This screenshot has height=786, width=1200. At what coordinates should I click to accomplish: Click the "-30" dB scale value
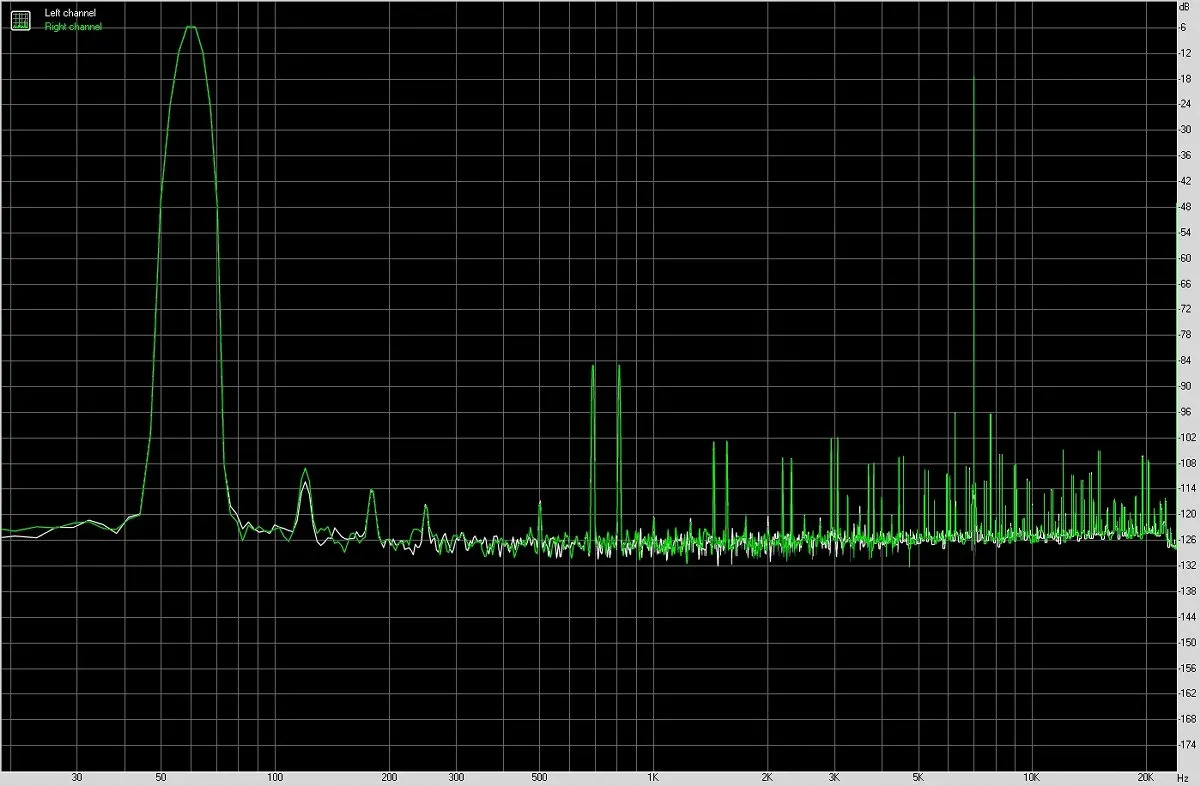tap(1184, 130)
